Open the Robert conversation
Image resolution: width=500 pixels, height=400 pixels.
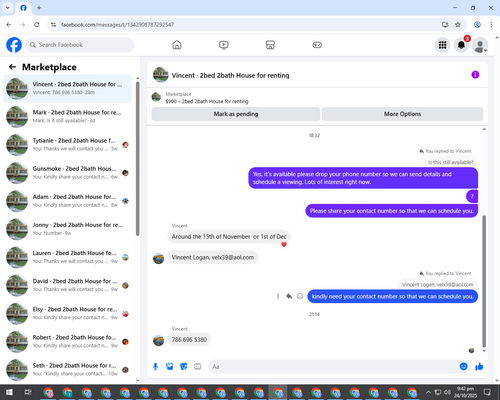point(67,342)
